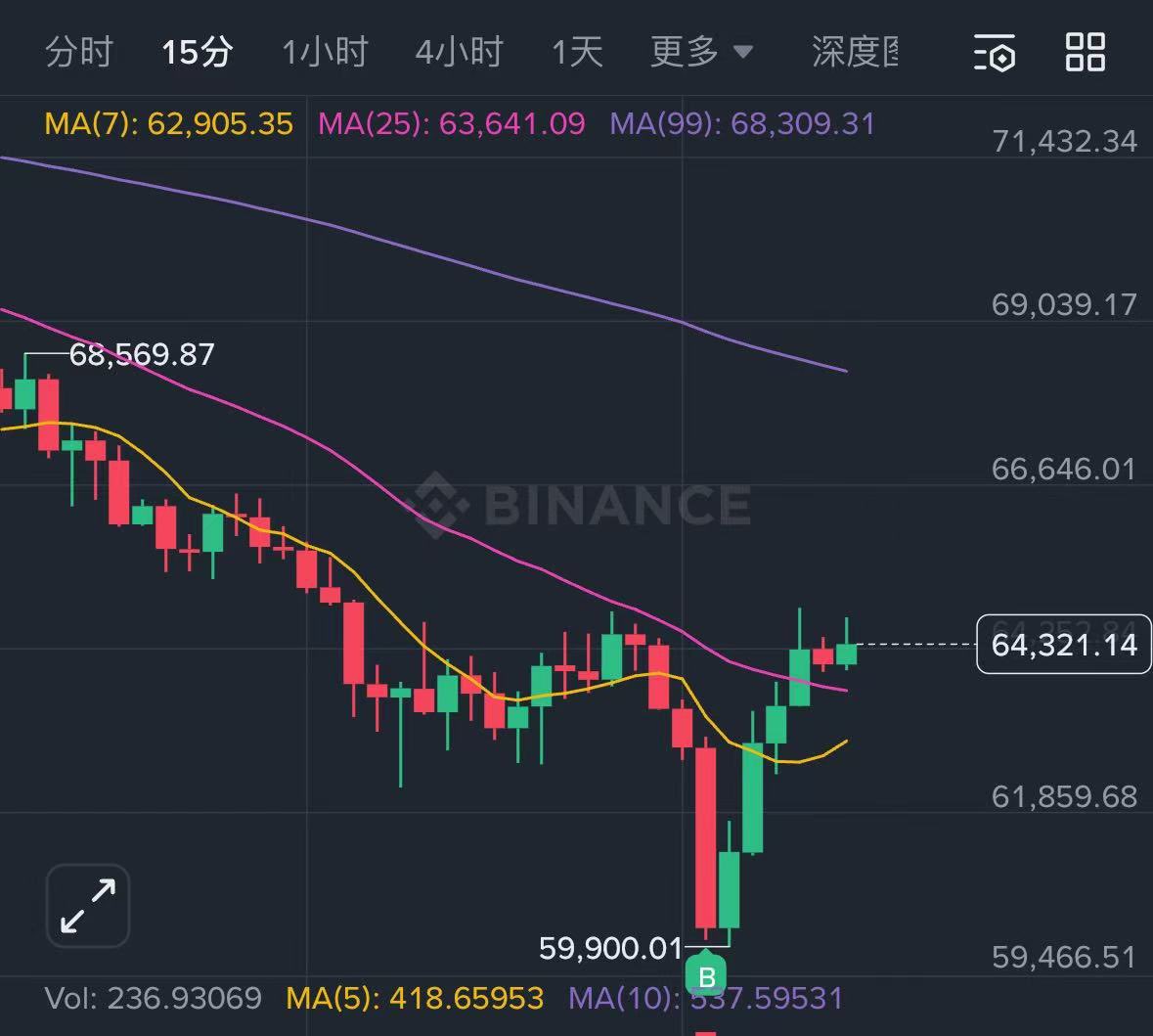The image size is (1153, 1036).
Task: Switch to 4小时 interval tab
Action: (x=459, y=52)
